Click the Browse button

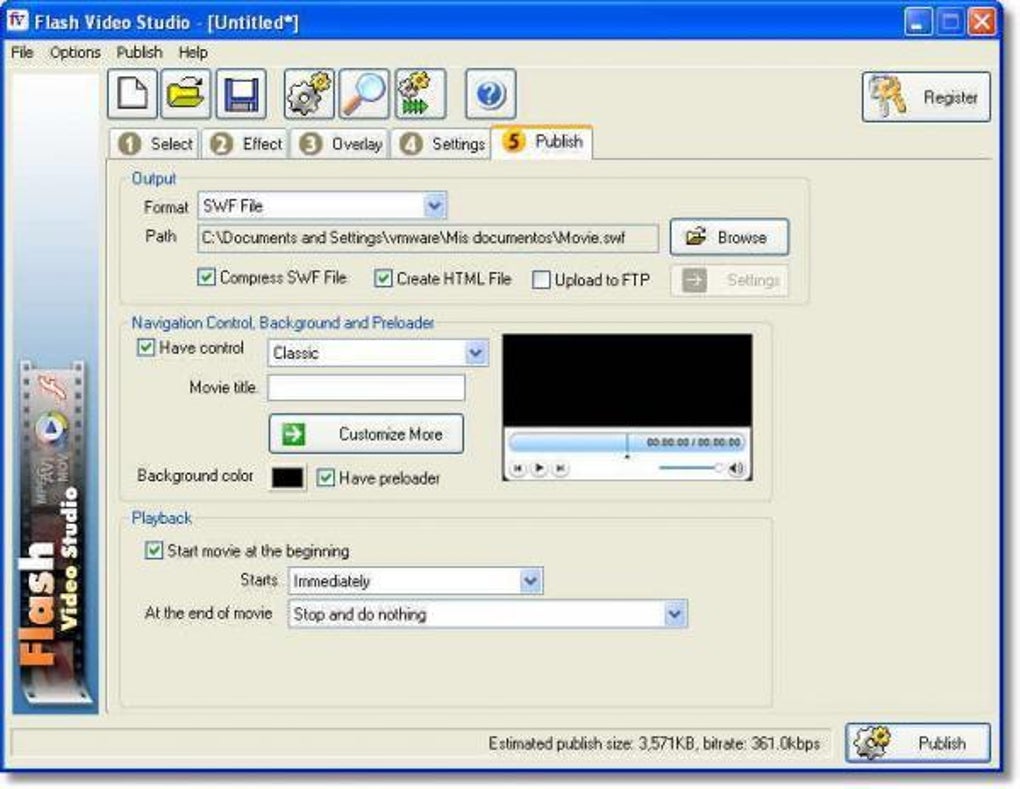point(729,237)
